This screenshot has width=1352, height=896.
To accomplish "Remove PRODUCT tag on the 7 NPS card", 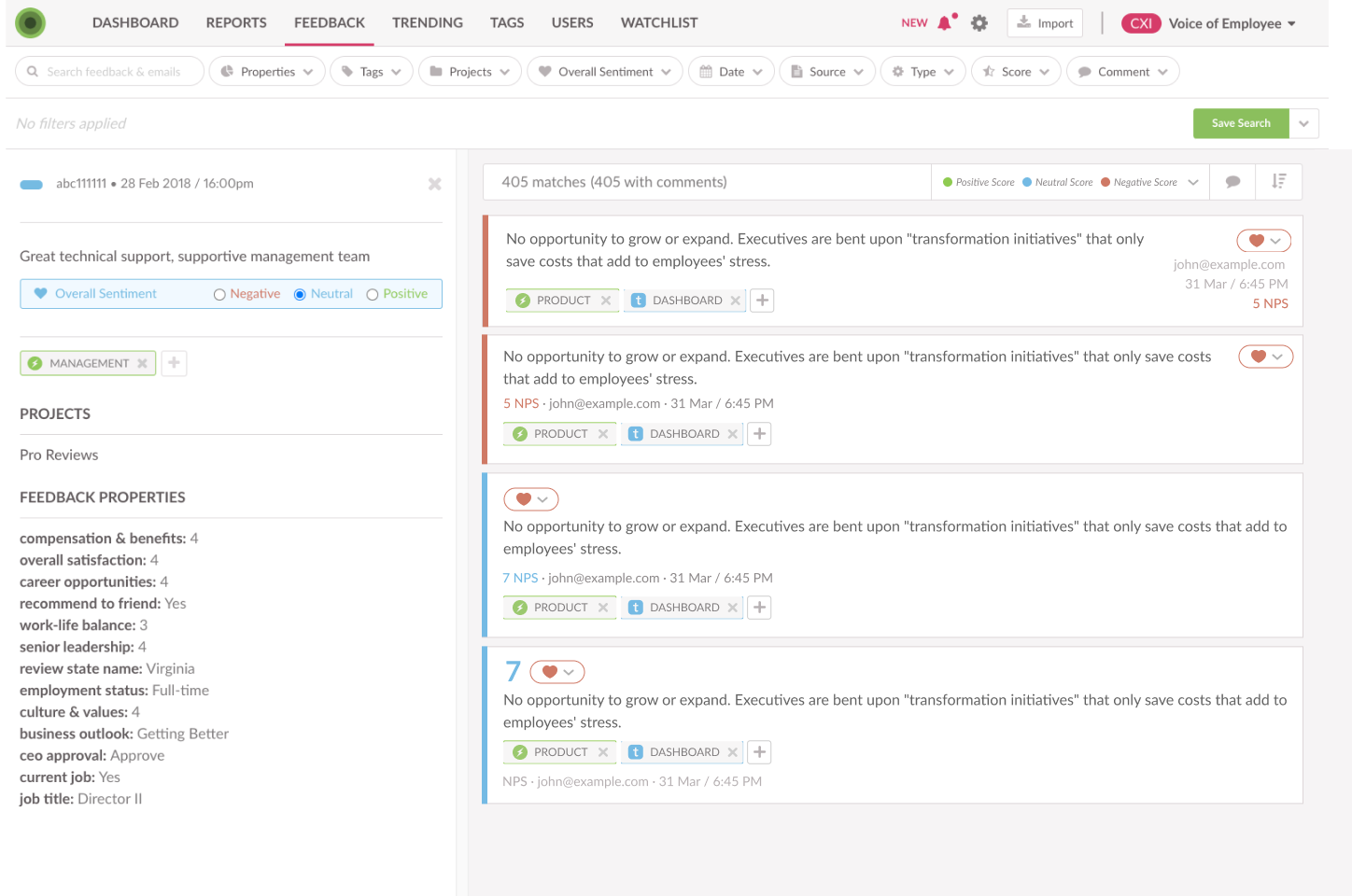I will [603, 608].
